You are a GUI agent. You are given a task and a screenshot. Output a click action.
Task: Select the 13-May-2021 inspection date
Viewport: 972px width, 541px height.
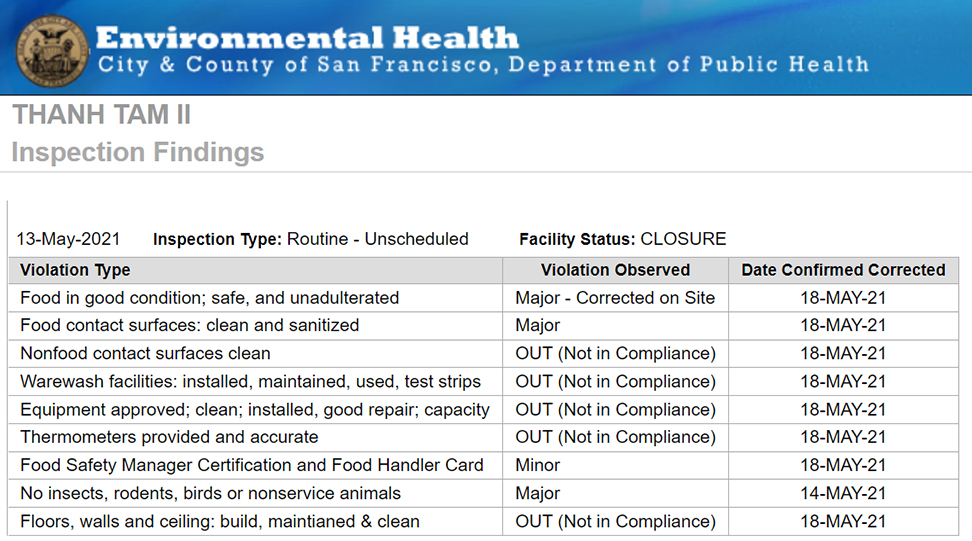(68, 239)
